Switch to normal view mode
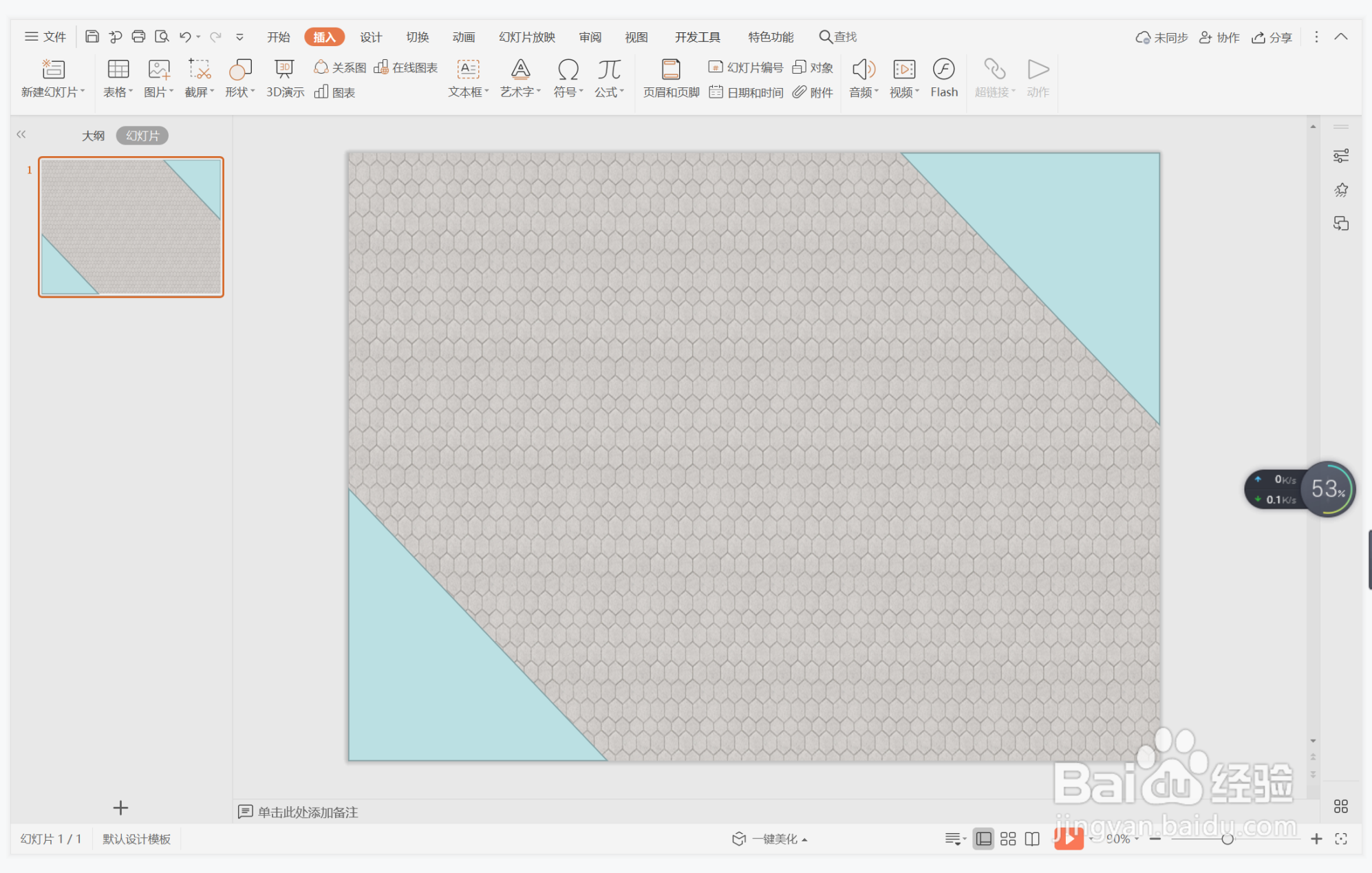The width and height of the screenshot is (1372, 873). [x=983, y=839]
